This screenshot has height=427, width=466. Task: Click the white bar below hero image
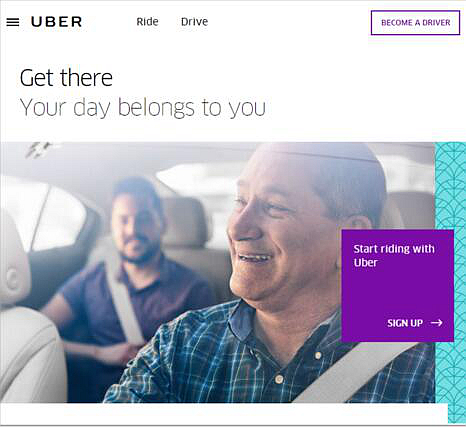point(224,413)
